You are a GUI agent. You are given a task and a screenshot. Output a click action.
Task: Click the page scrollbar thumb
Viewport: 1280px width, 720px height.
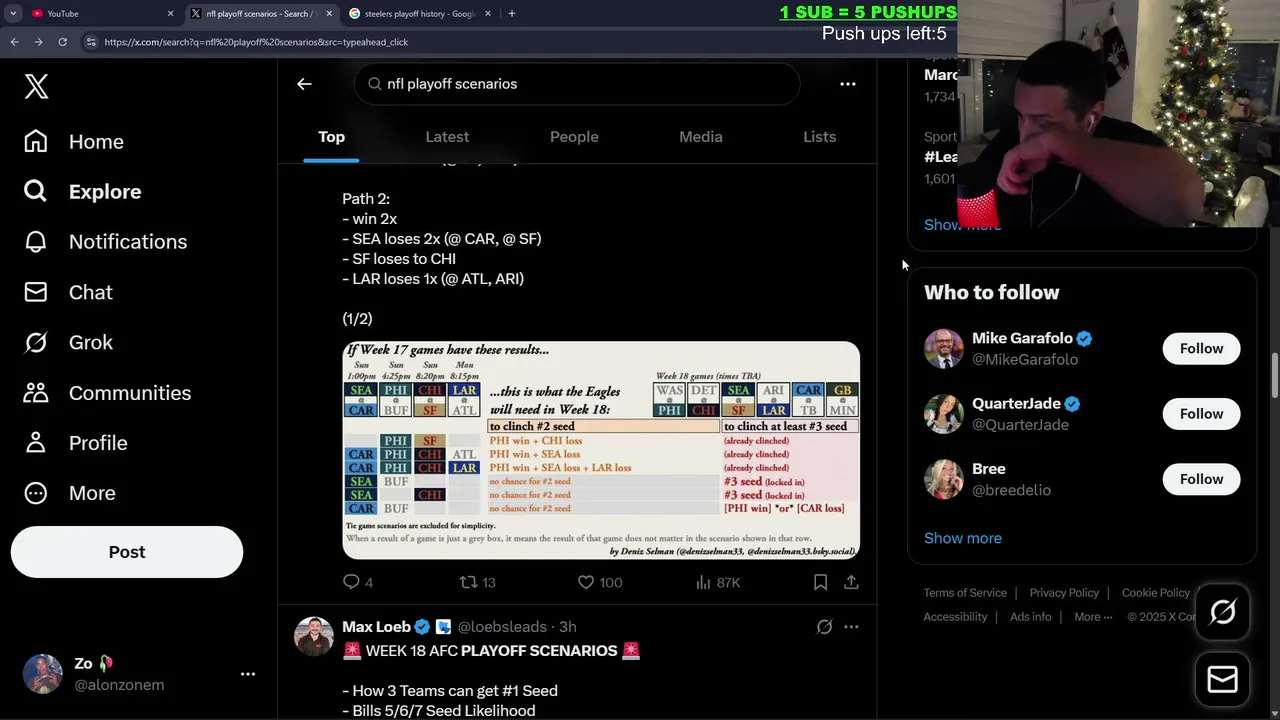(x=1275, y=375)
